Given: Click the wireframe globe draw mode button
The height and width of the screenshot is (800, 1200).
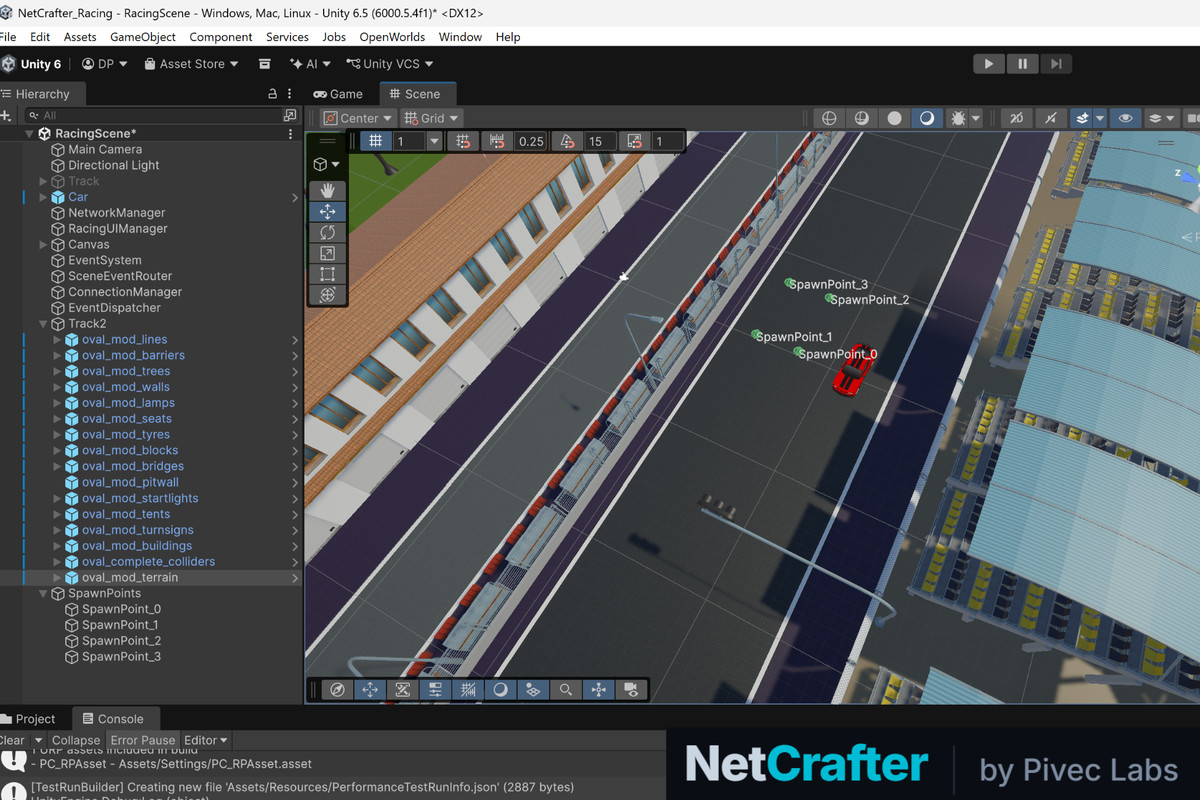Looking at the screenshot, I should [x=829, y=118].
